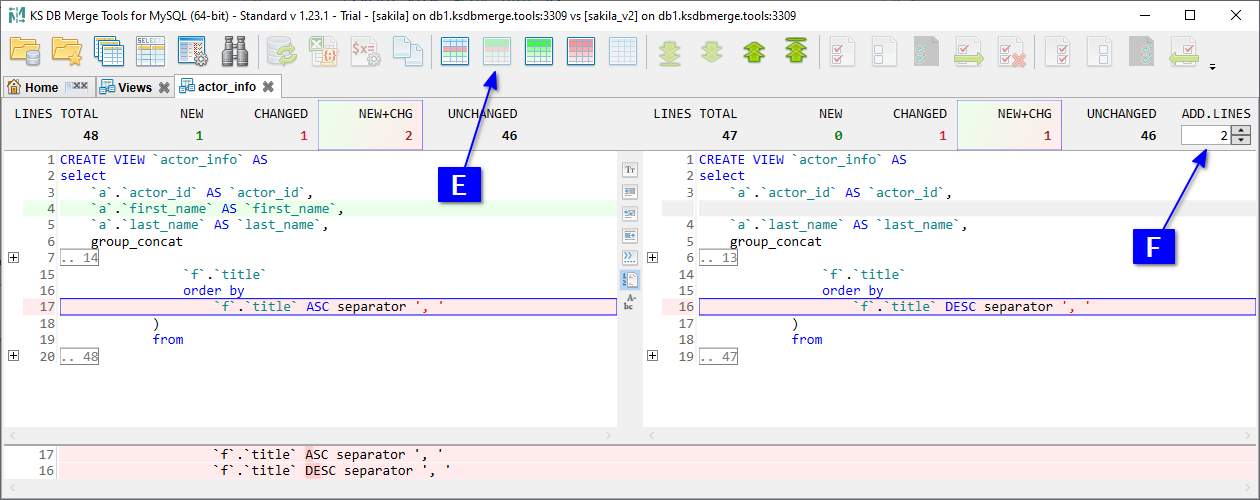Open the SELECT query results icon
This screenshot has height=500, width=1260.
(x=150, y=51)
